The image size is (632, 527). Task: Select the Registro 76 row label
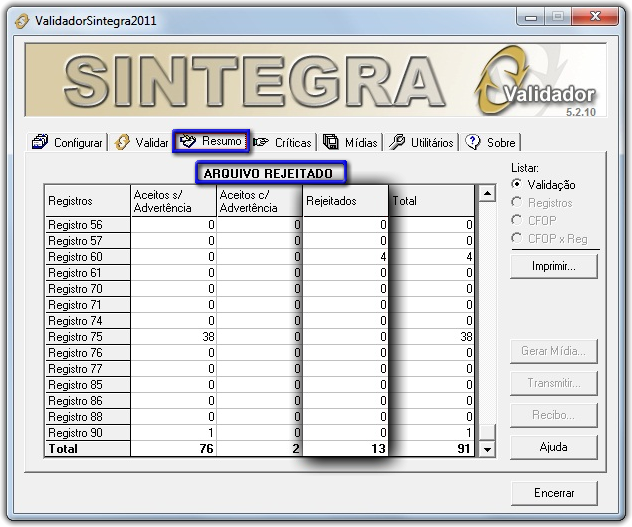pos(87,353)
